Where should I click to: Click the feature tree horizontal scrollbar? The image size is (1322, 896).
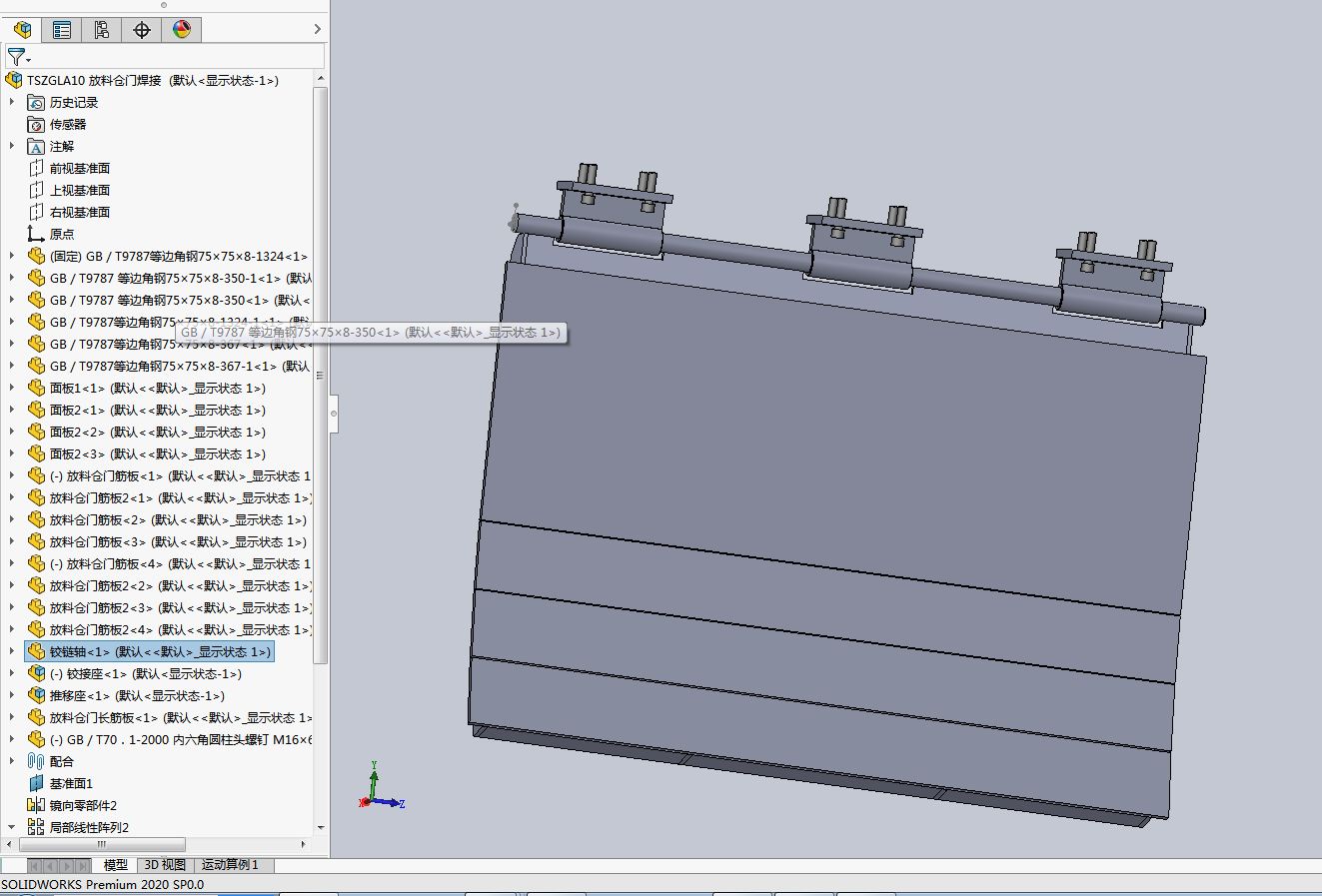(x=104, y=845)
